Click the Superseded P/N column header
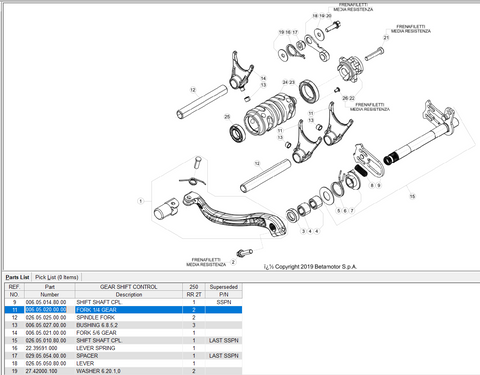This screenshot has width=480, height=375. click(224, 291)
